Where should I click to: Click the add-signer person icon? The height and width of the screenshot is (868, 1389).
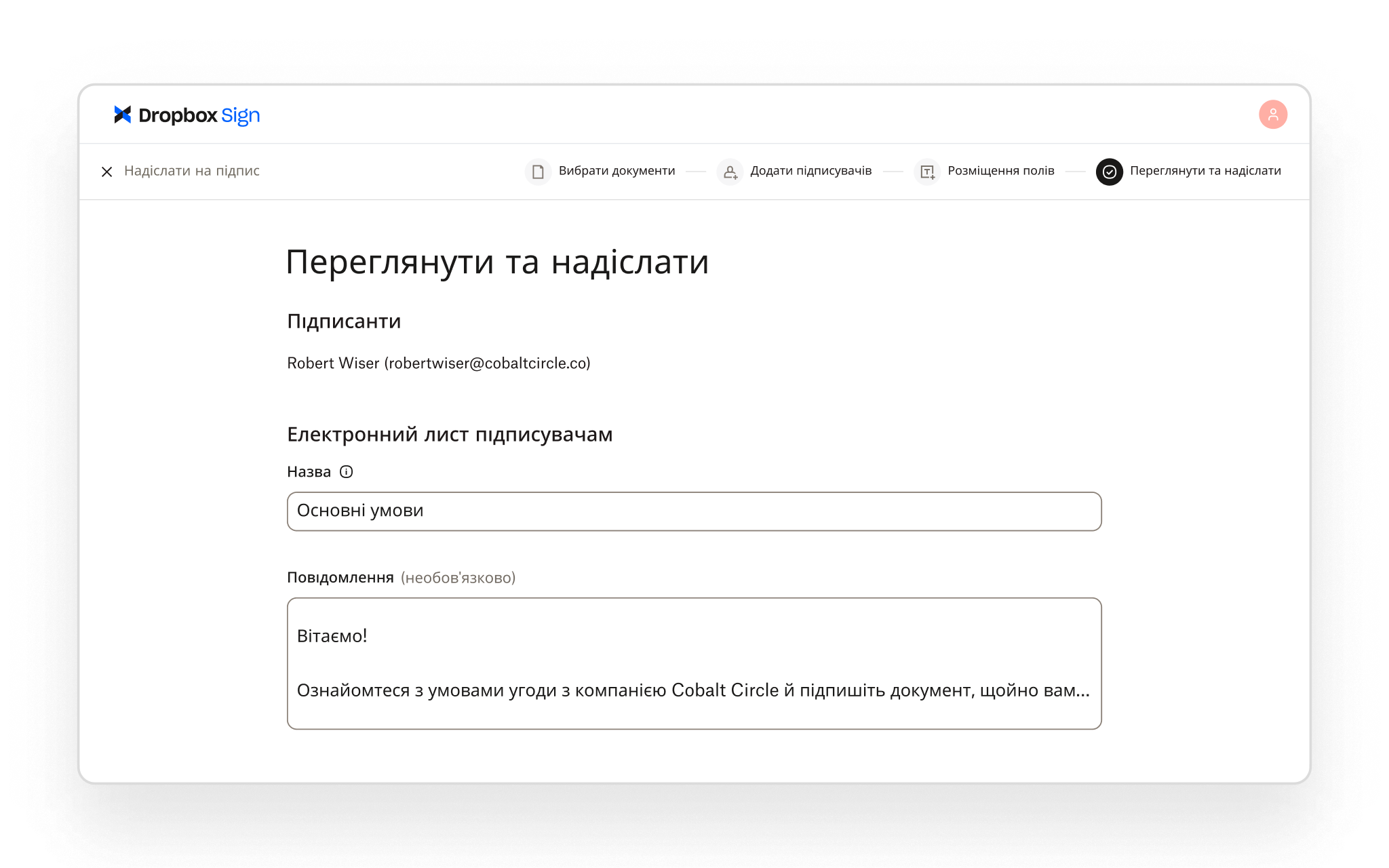pyautogui.click(x=730, y=172)
